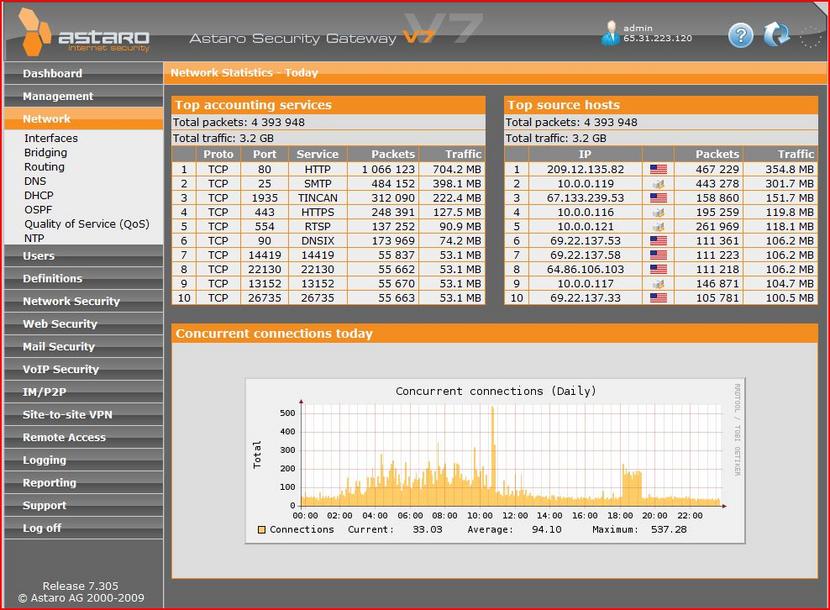
Task: Go to the OSPF page
Action: point(38,210)
